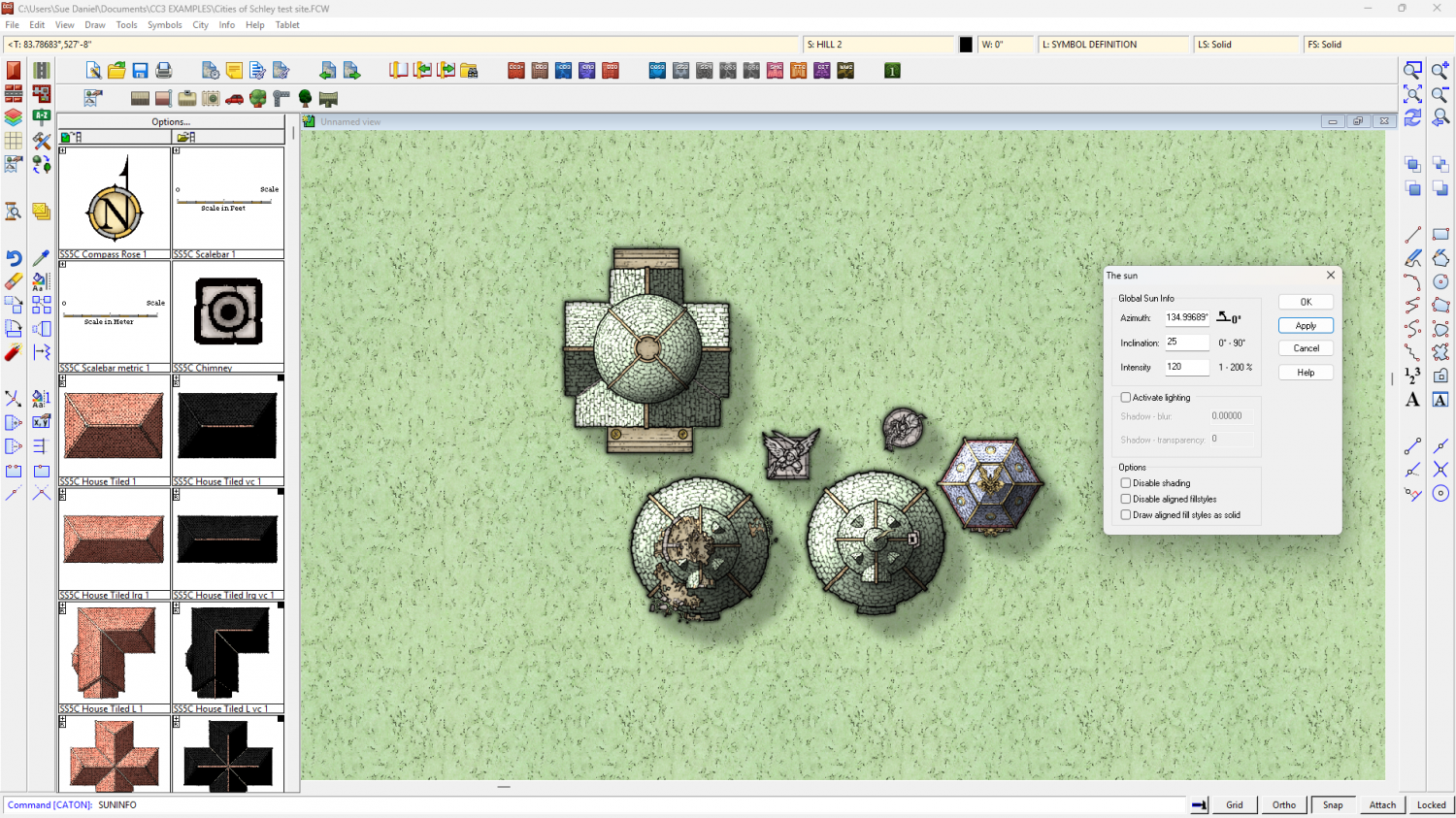1456x818 pixels.
Task: Open the Symbols menu
Action: tap(164, 25)
